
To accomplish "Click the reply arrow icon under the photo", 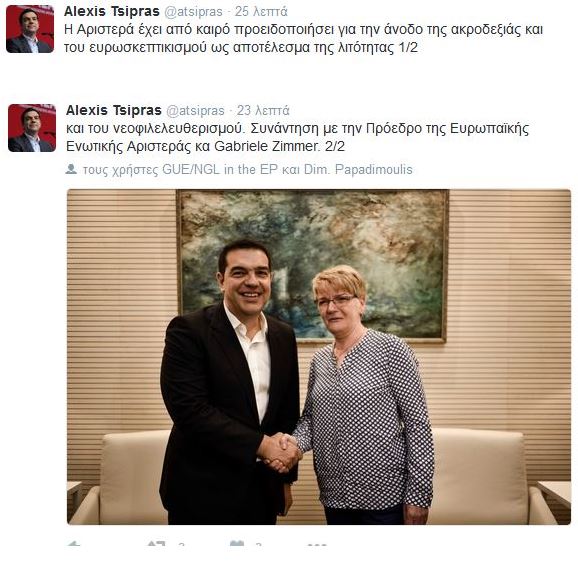I will [74, 544].
